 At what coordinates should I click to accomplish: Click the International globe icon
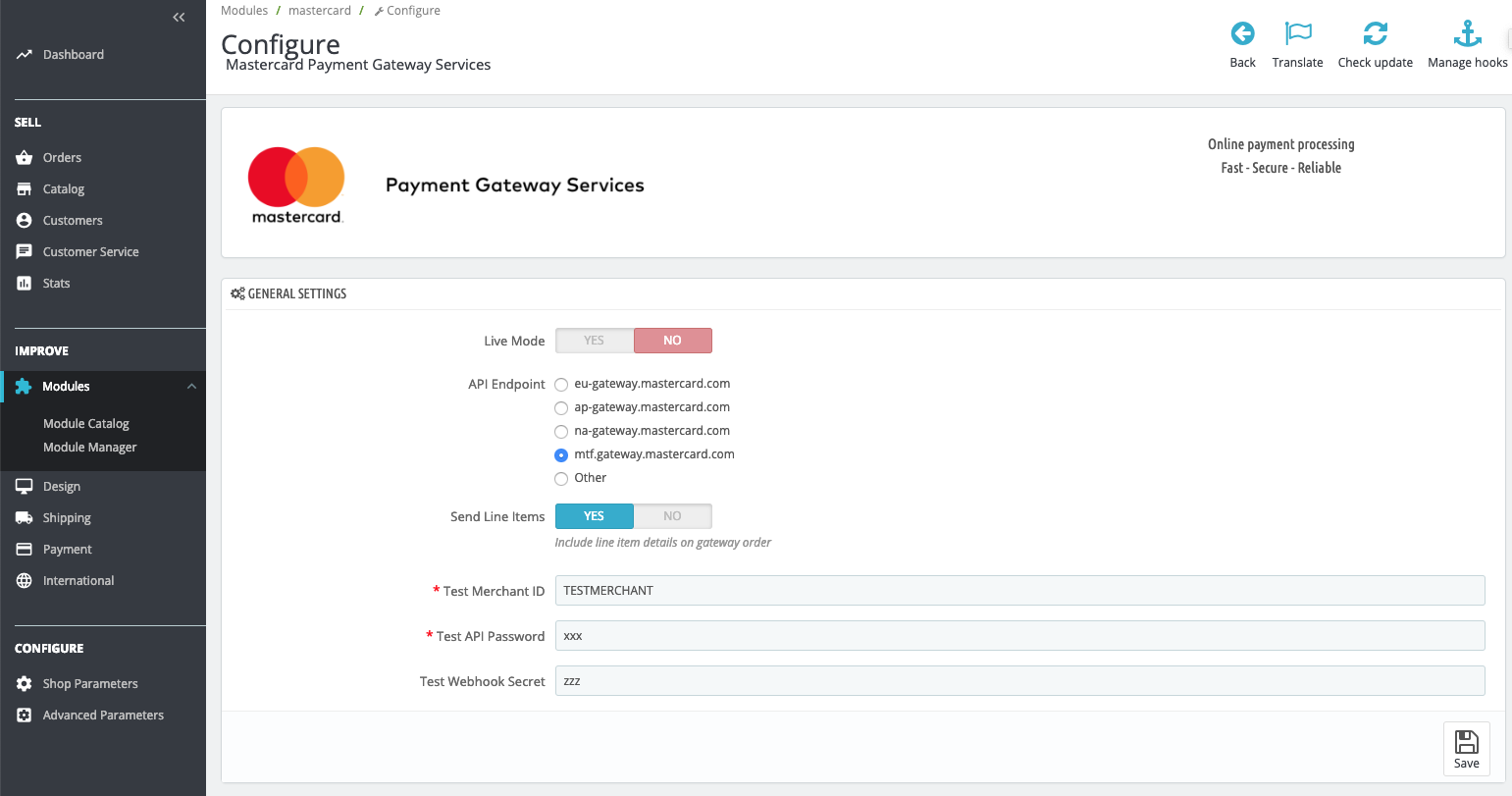pyautogui.click(x=25, y=580)
